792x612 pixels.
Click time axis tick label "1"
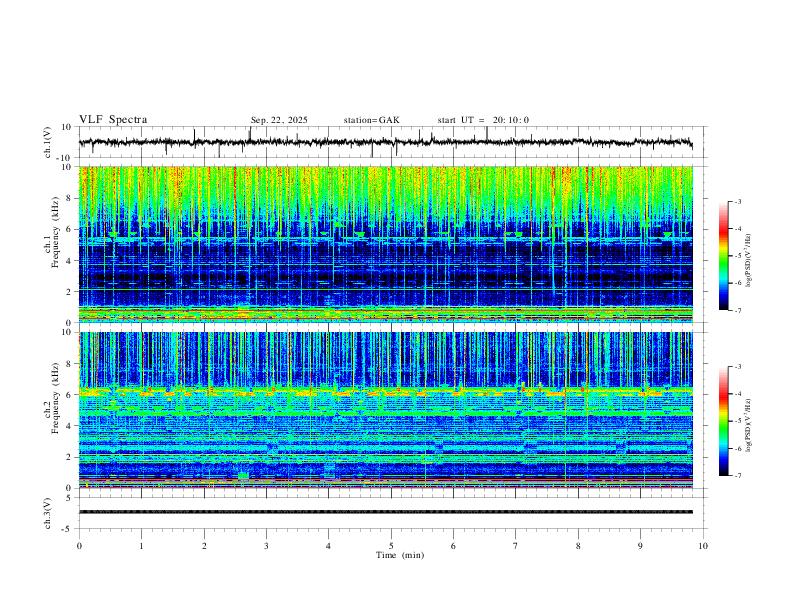pyautogui.click(x=141, y=546)
